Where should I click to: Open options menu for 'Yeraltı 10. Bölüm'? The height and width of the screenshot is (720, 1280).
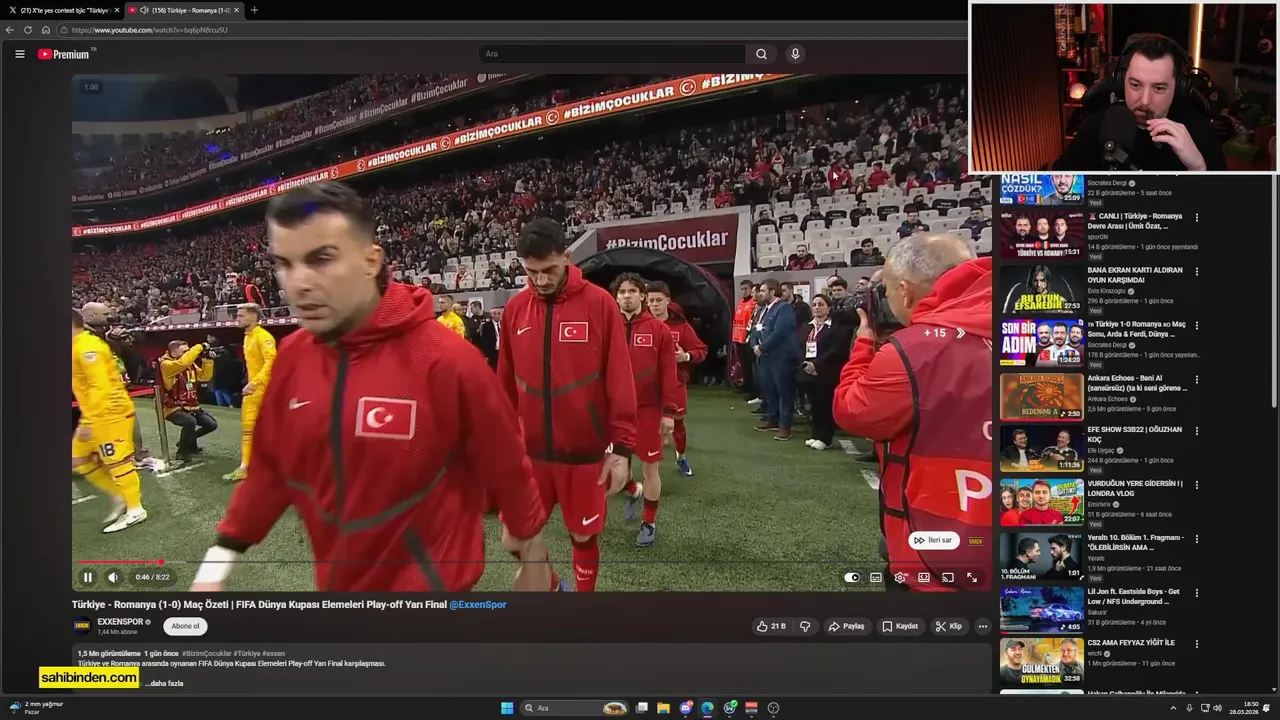point(1196,538)
